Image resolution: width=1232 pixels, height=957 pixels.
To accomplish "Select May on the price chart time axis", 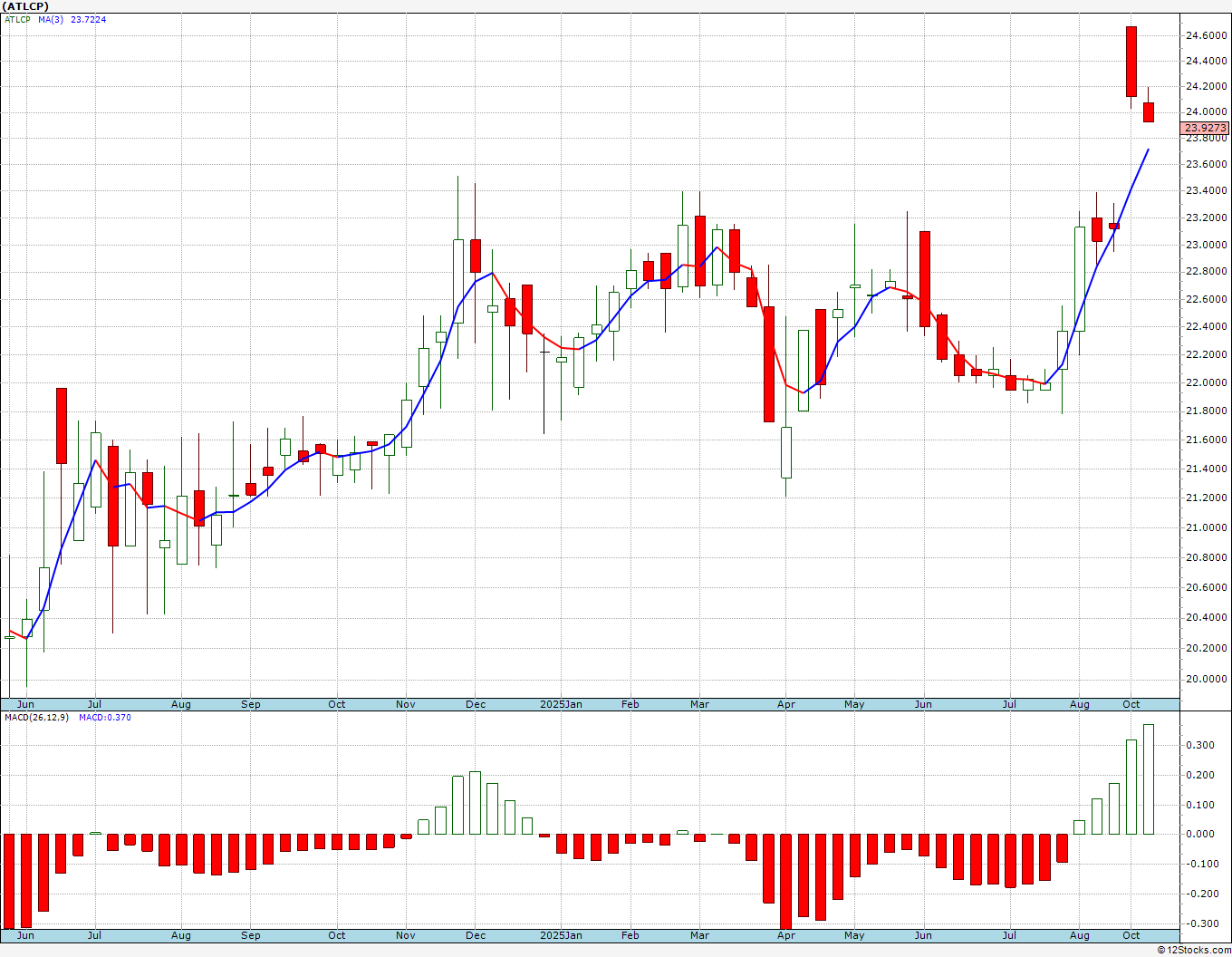I will (x=854, y=704).
